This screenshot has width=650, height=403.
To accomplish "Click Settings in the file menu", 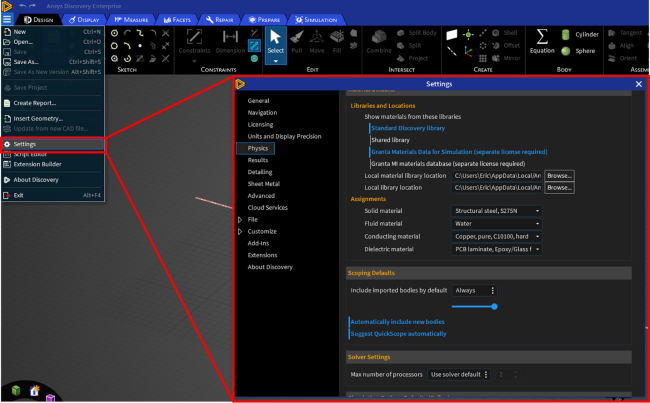I will pyautogui.click(x=53, y=144).
